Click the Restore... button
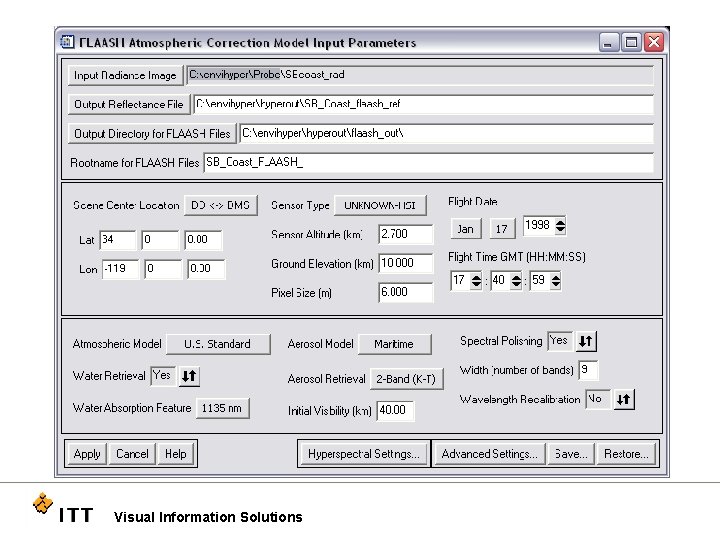Viewport: 720px width, 540px height. [x=626, y=454]
